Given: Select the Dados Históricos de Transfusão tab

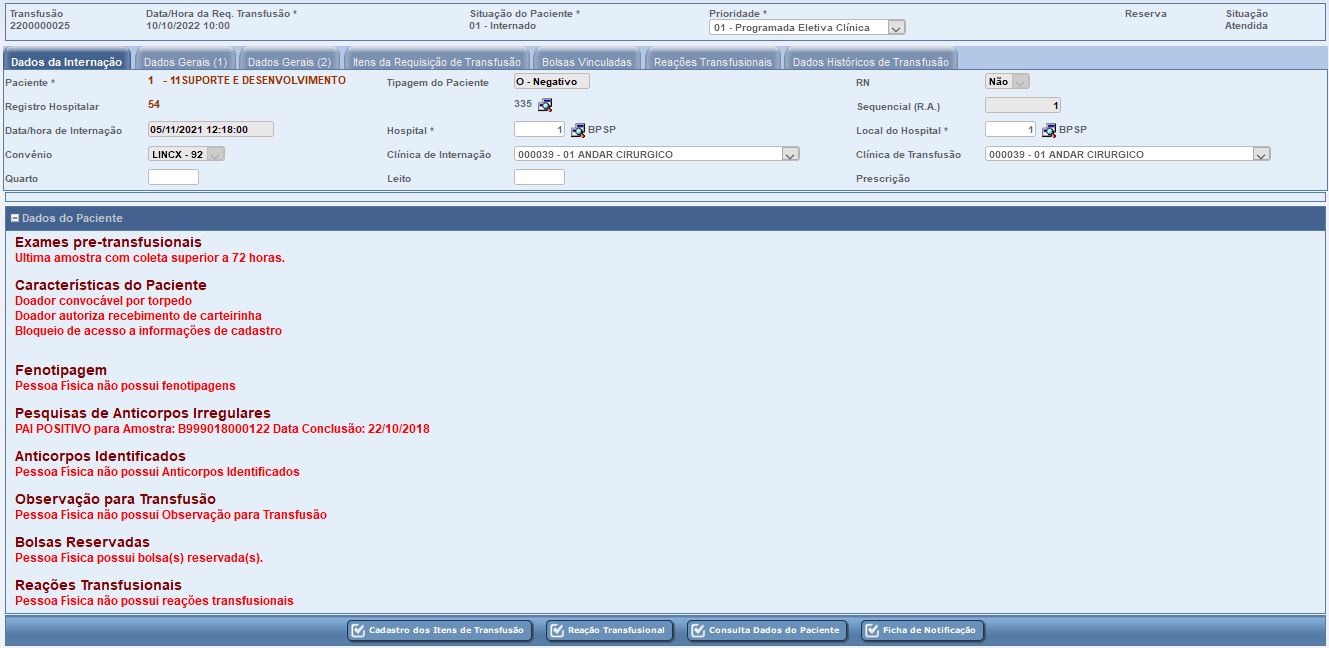Looking at the screenshot, I should [870, 62].
